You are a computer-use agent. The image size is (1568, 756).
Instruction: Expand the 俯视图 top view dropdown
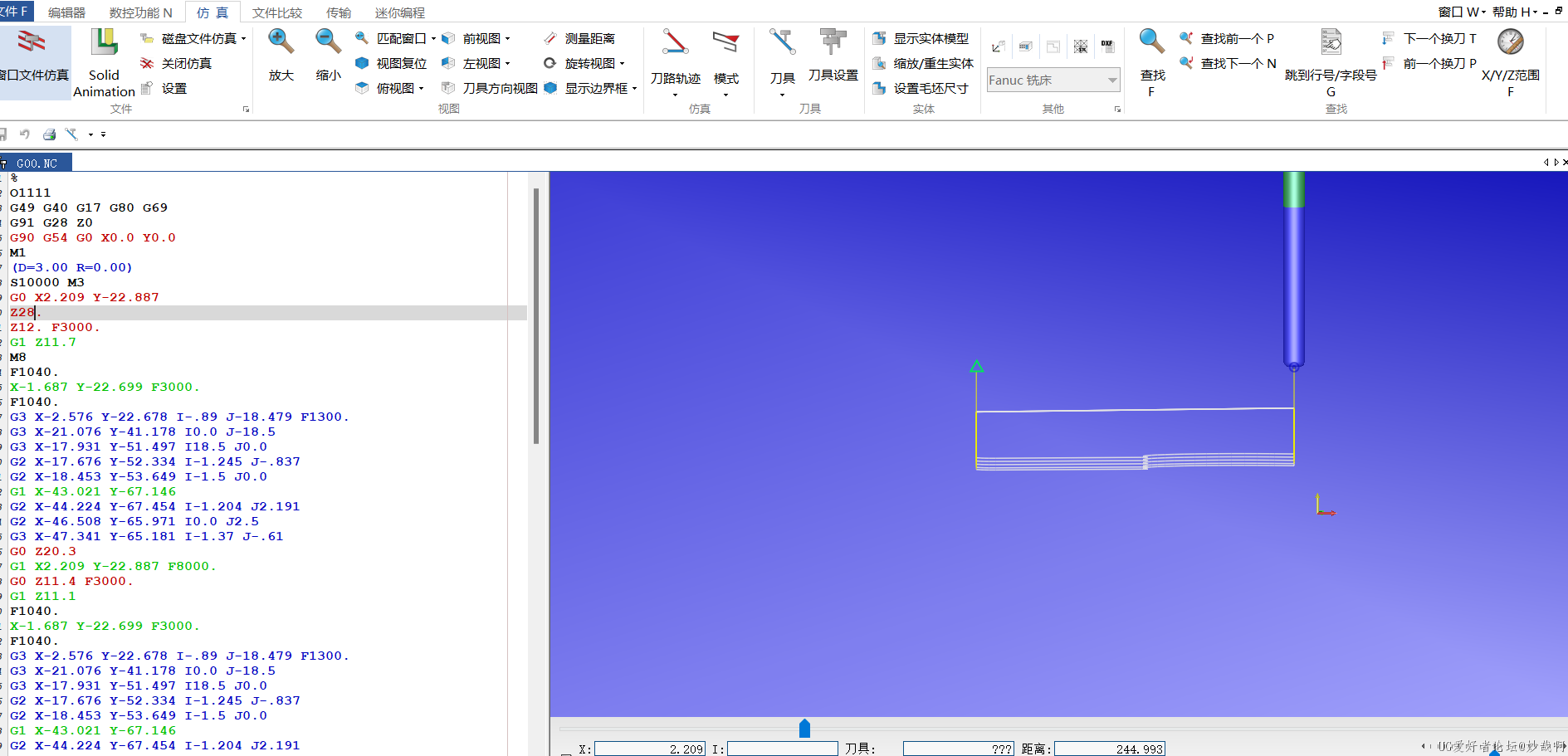421,89
